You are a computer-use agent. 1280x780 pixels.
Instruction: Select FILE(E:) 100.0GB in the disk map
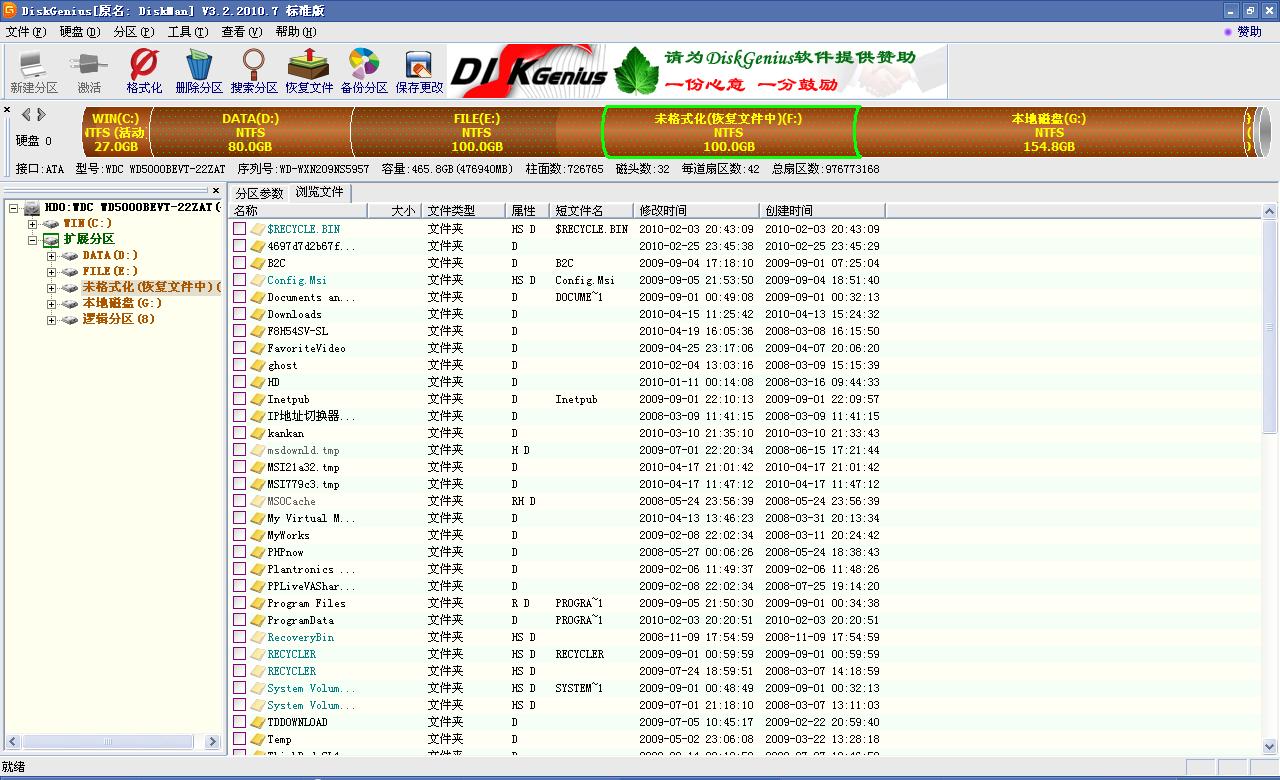tap(476, 132)
